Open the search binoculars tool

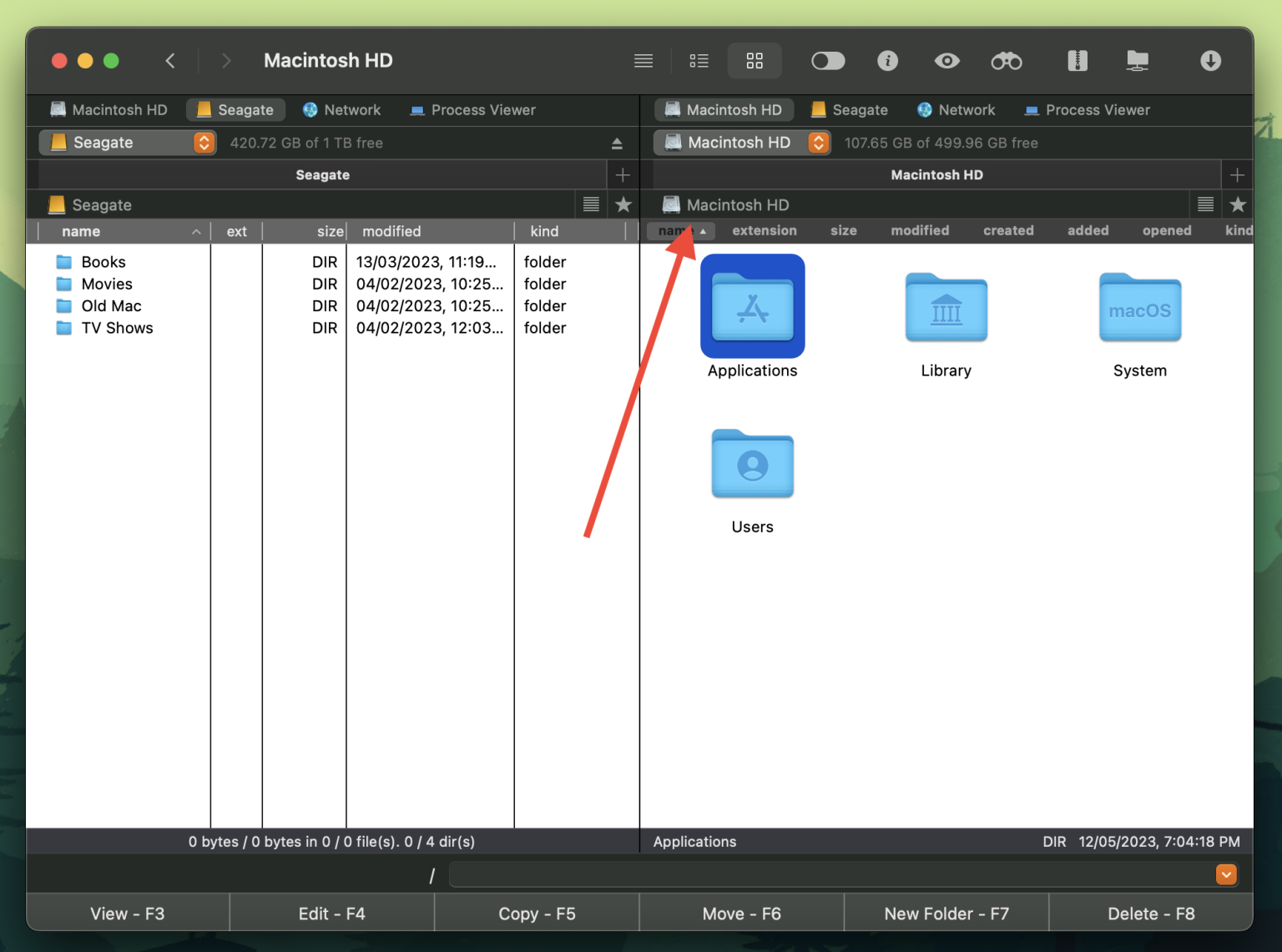click(1006, 60)
